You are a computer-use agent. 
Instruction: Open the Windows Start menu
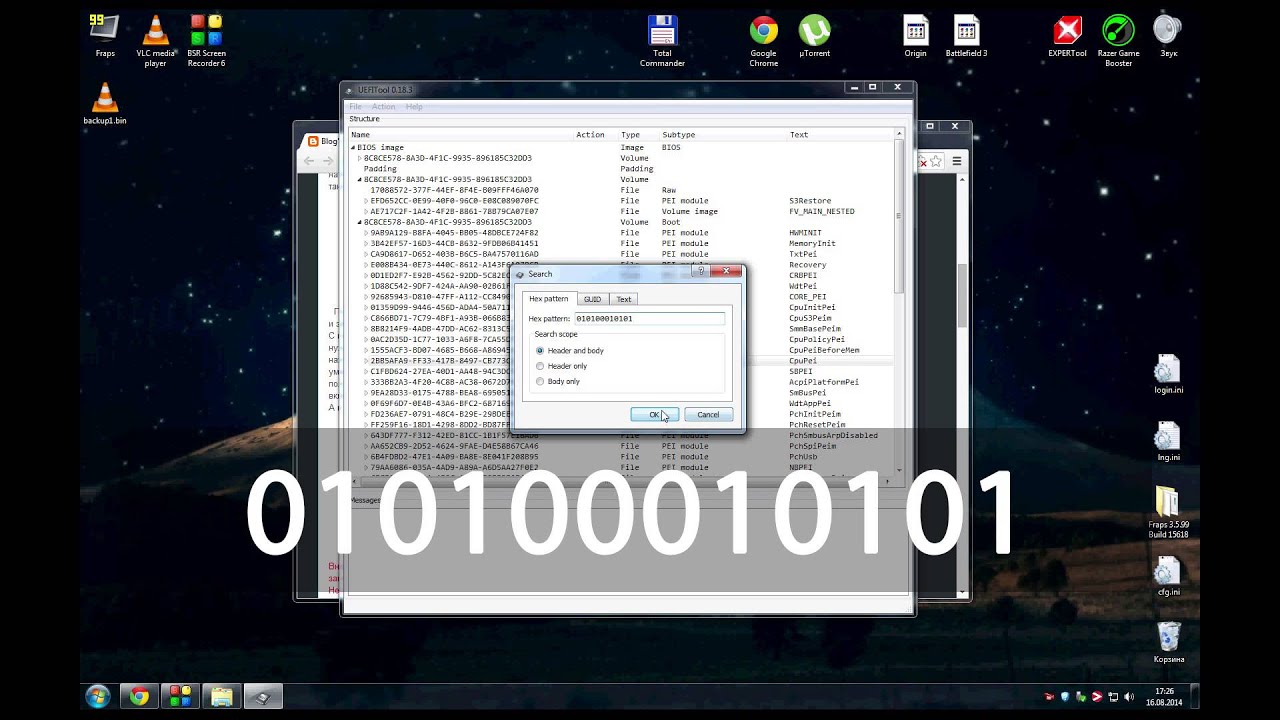[x=98, y=696]
